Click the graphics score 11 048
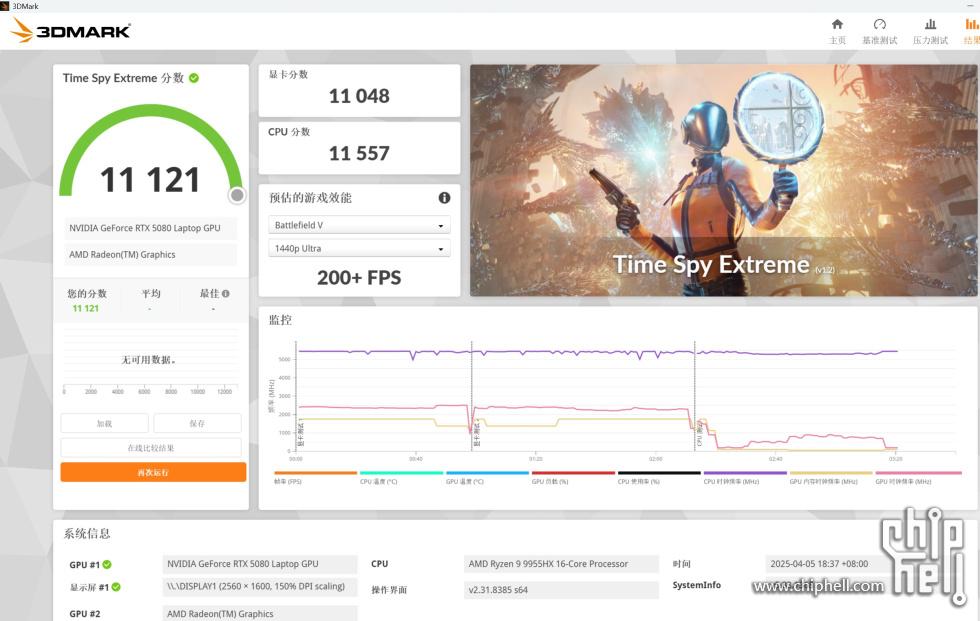This screenshot has height=621, width=980. (359, 96)
